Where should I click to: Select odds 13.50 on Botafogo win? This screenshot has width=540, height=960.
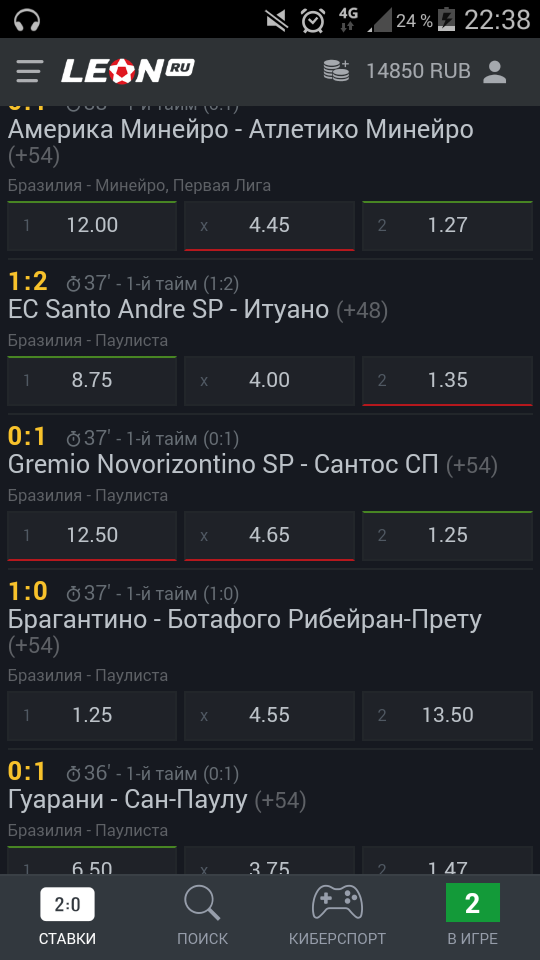point(448,715)
